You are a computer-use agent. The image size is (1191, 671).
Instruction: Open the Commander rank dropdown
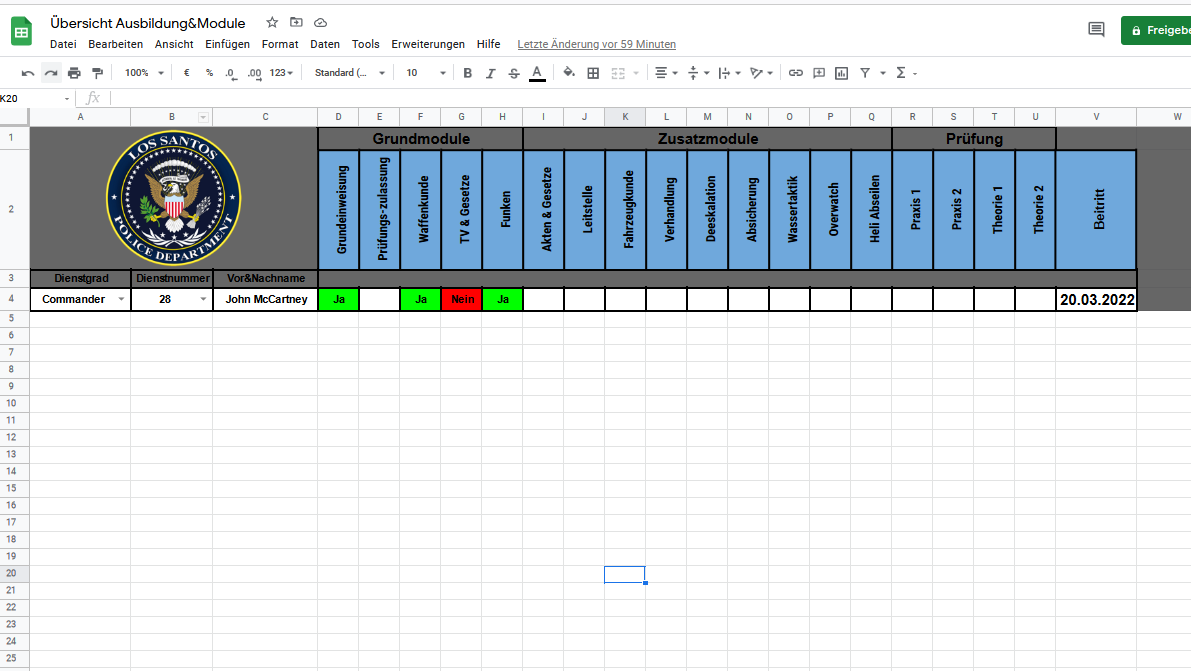(x=121, y=299)
